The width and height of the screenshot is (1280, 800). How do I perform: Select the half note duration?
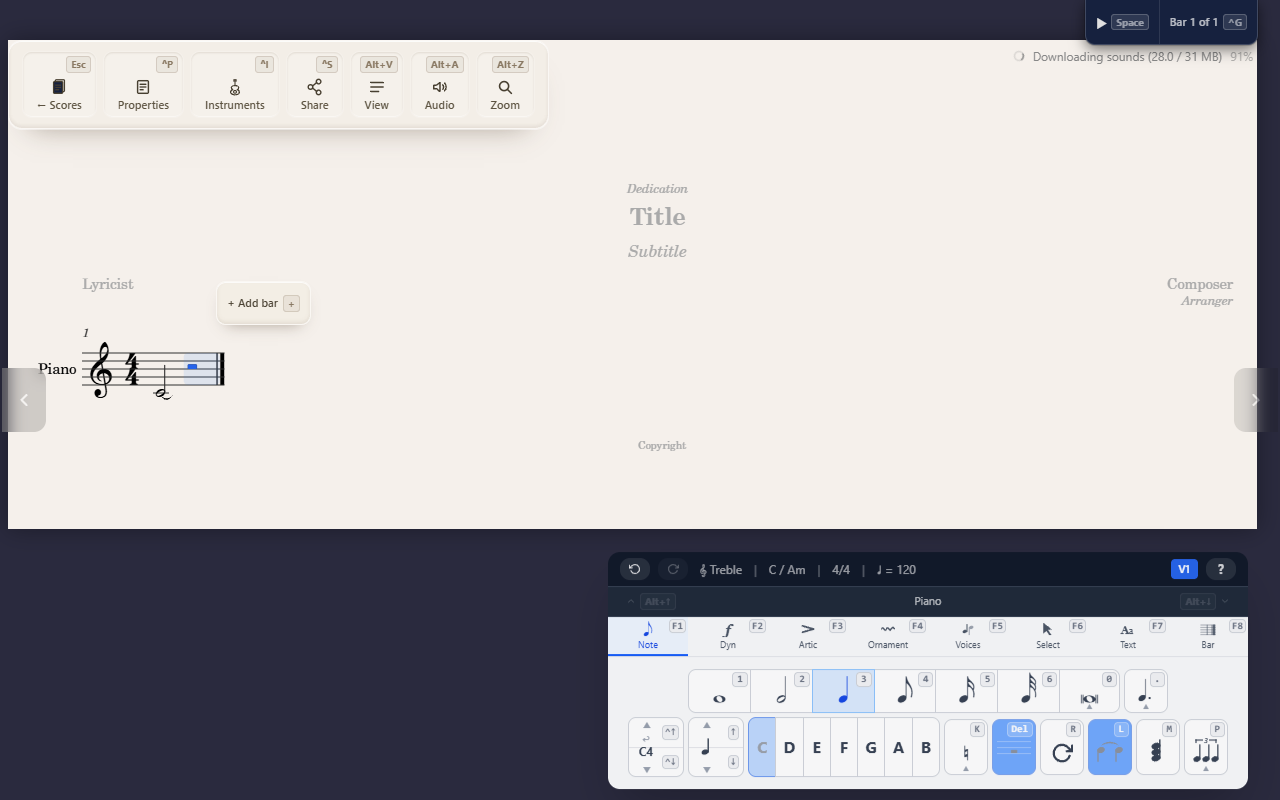(781, 691)
